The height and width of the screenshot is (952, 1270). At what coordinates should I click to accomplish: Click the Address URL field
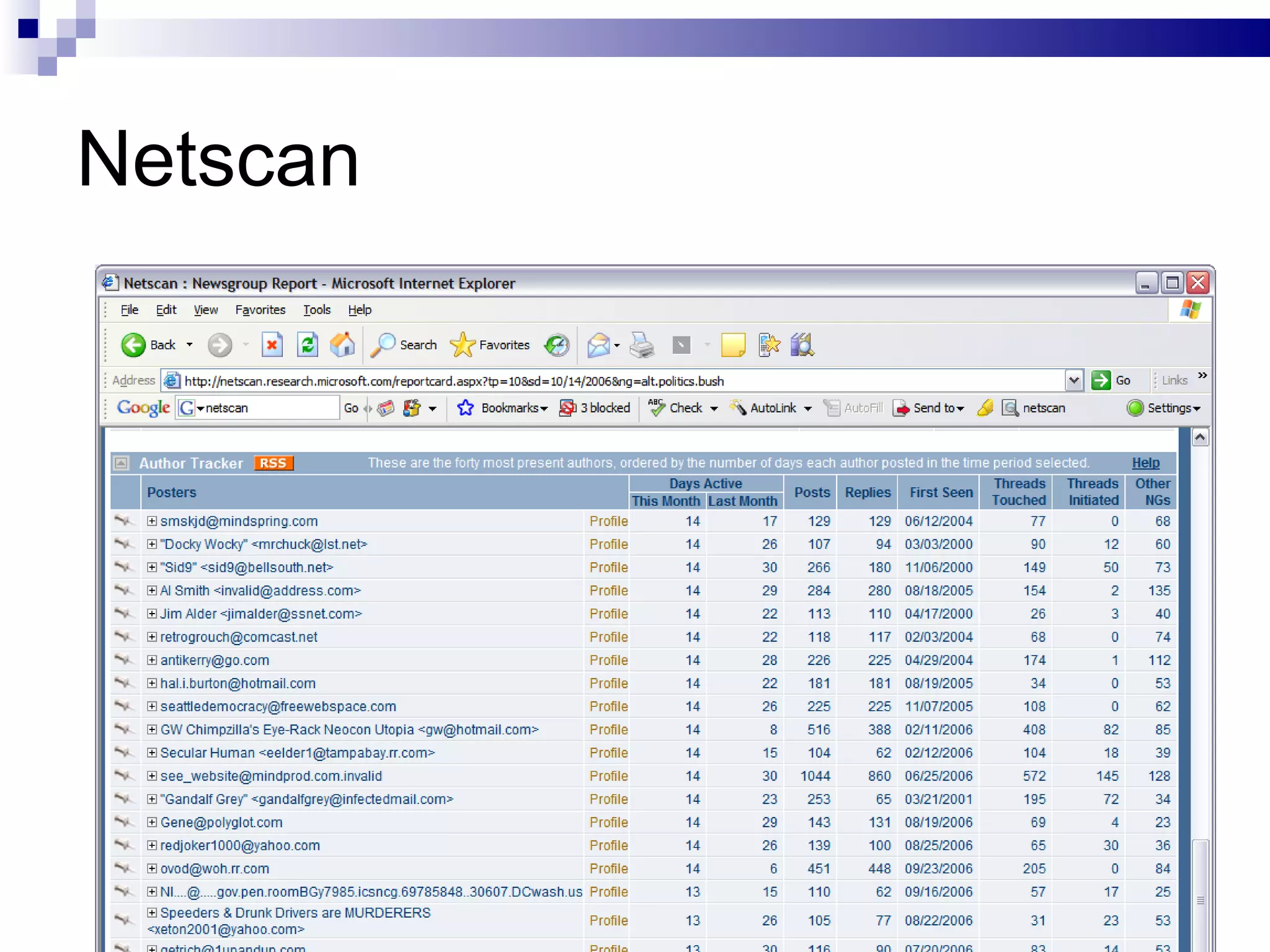pos(623,381)
